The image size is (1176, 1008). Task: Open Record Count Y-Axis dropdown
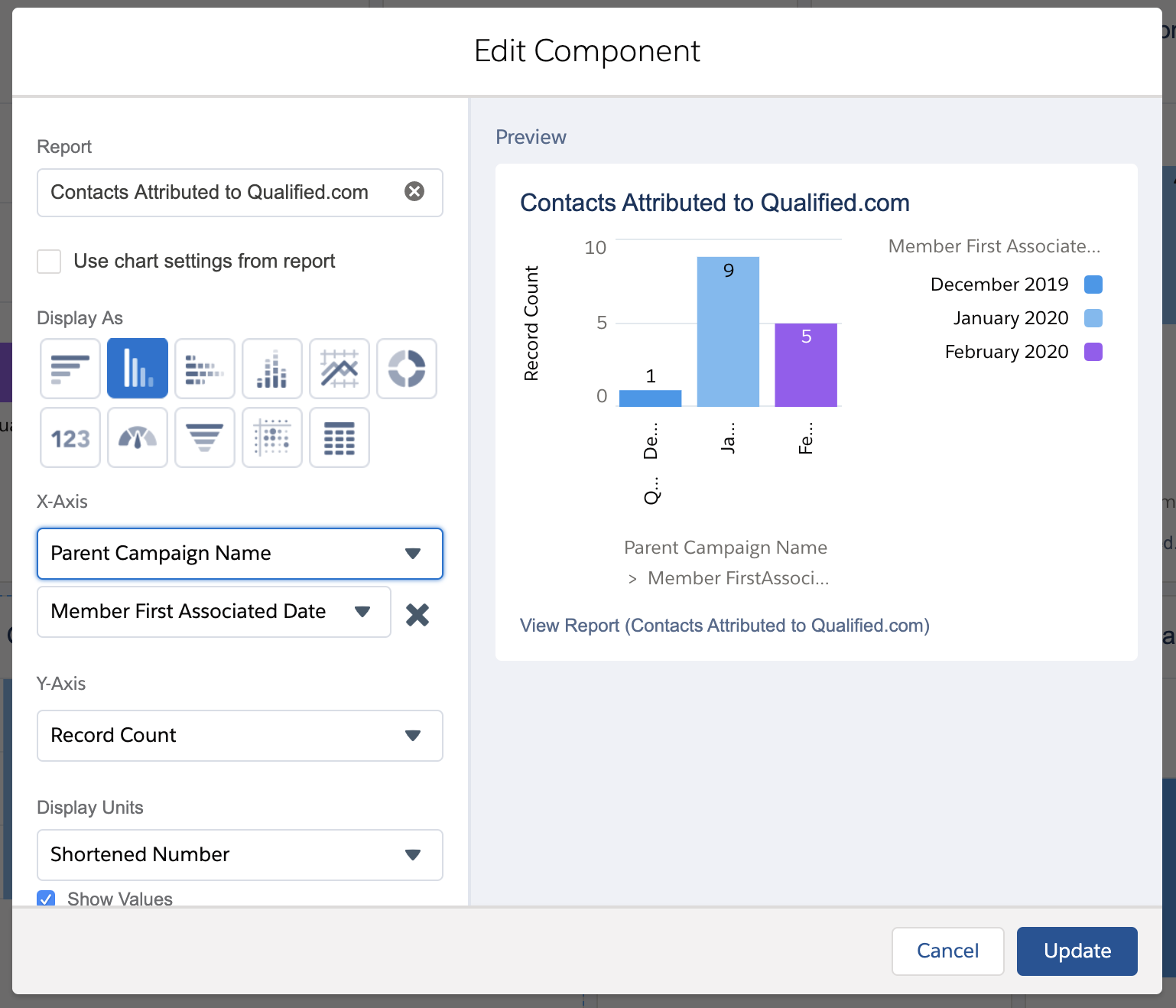[x=240, y=736]
